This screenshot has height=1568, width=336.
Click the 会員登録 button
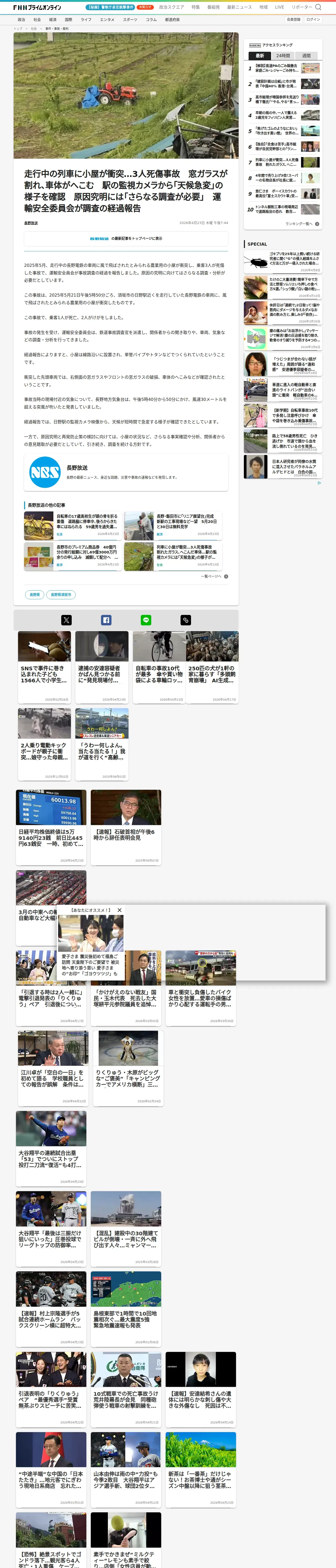click(293, 20)
